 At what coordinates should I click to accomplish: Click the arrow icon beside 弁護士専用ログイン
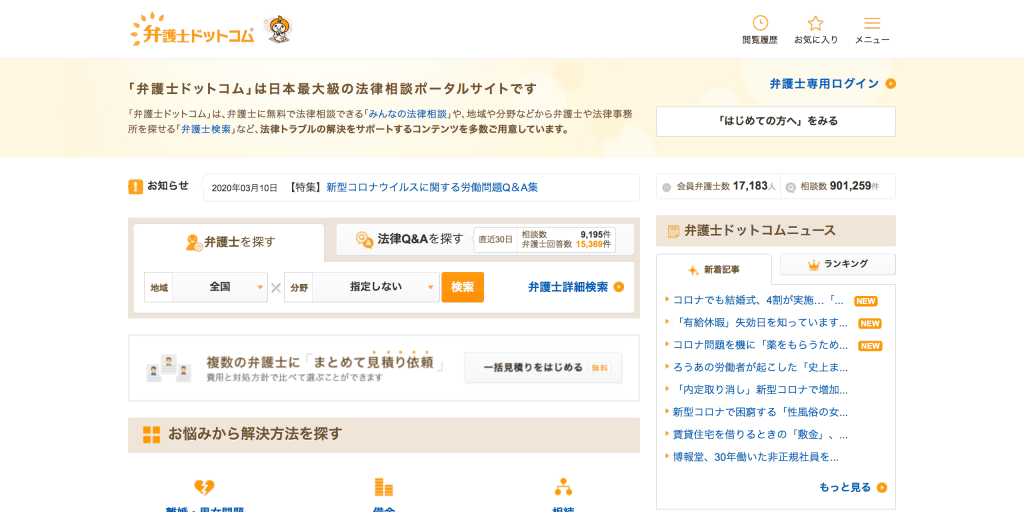pos(891,84)
